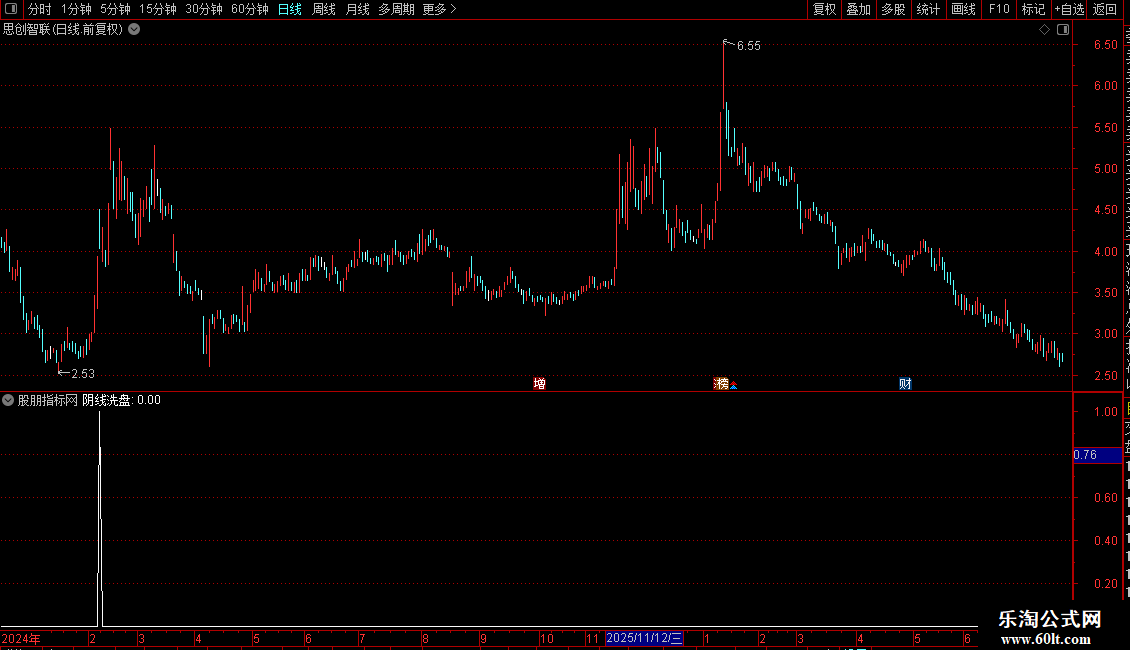Toggle the sidebar panel icon at top-left

coord(11,9)
